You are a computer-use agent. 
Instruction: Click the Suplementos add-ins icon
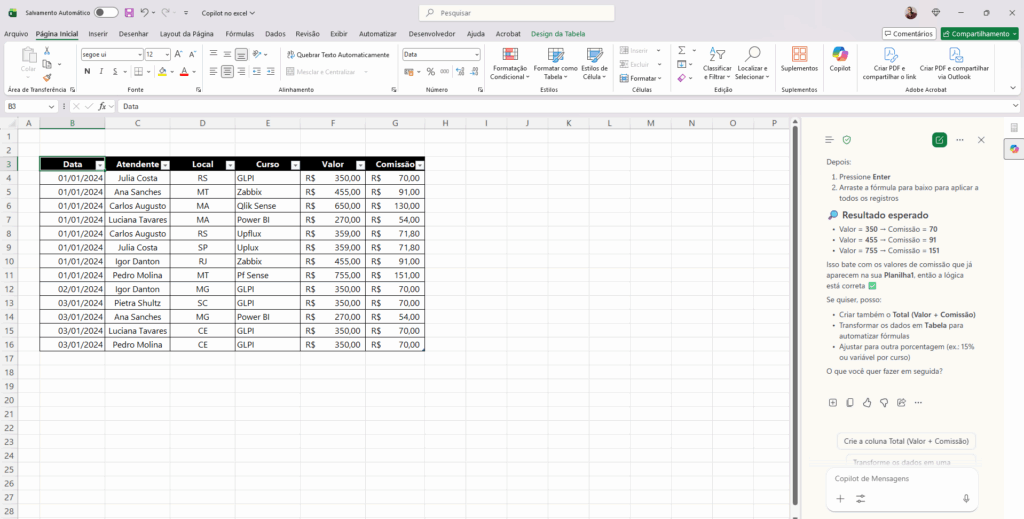point(799,59)
